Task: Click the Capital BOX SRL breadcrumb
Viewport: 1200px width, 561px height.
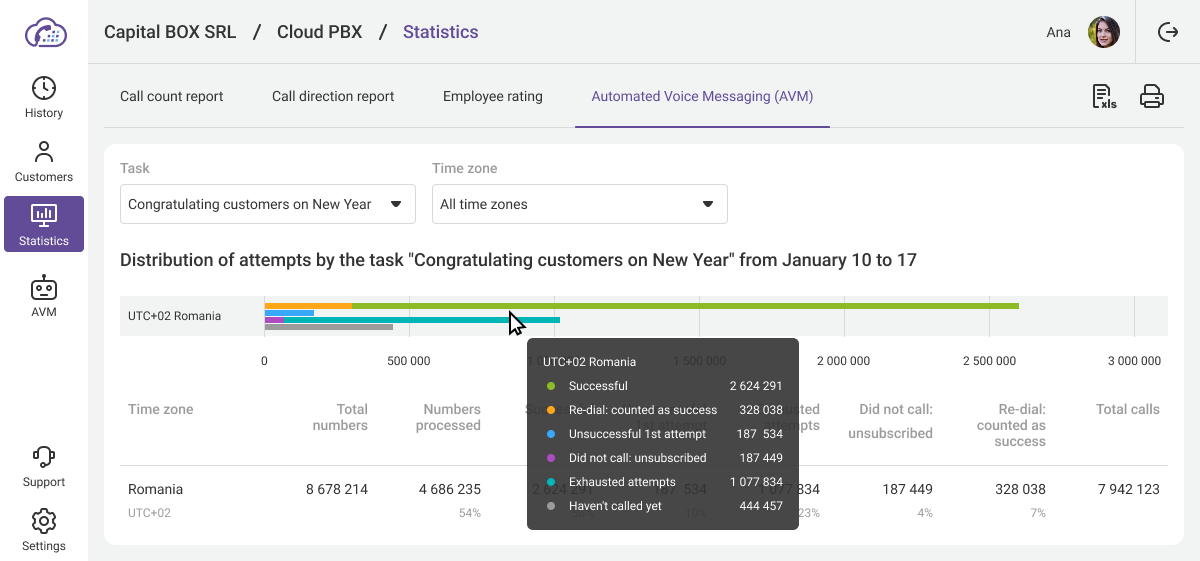Action: click(x=170, y=32)
